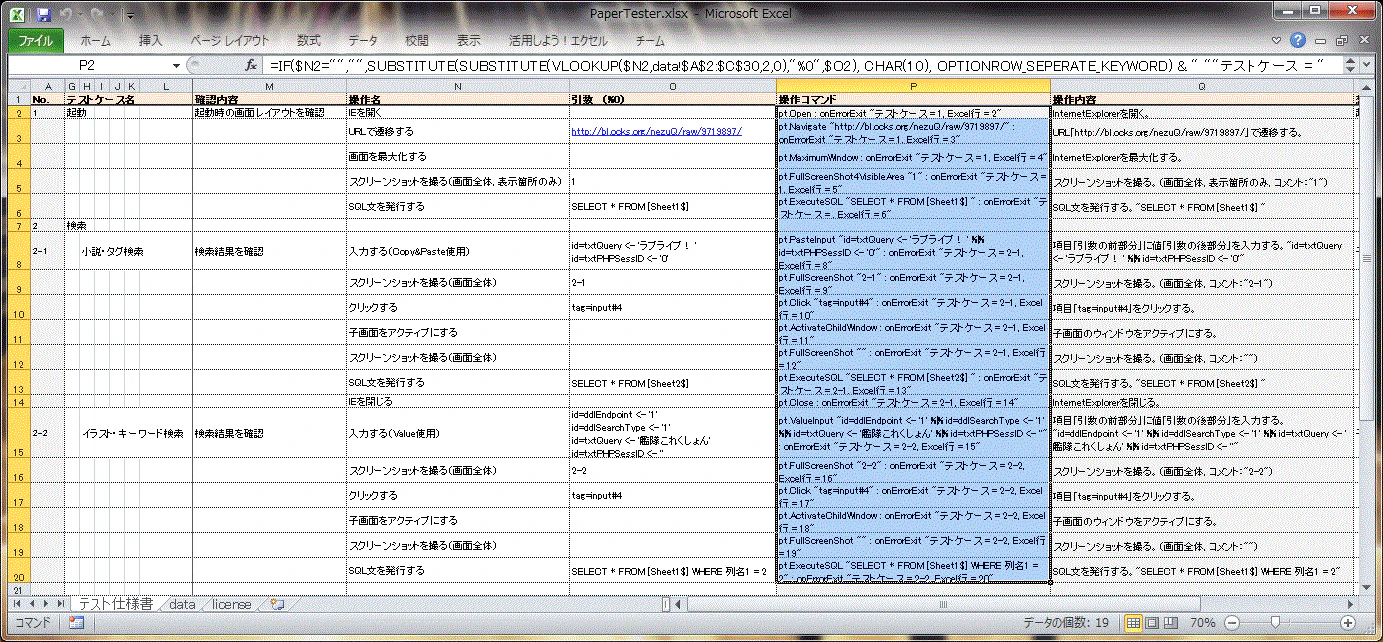Screen dimensions: 1383x642
Task: Click the 操作名 header cell
Action: coord(457,100)
